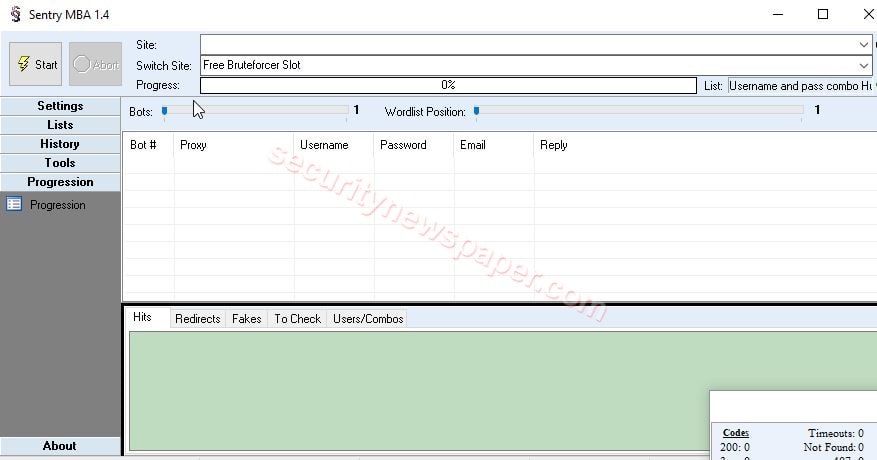Click the Bot # column header
877x460 pixels.
pyautogui.click(x=148, y=145)
